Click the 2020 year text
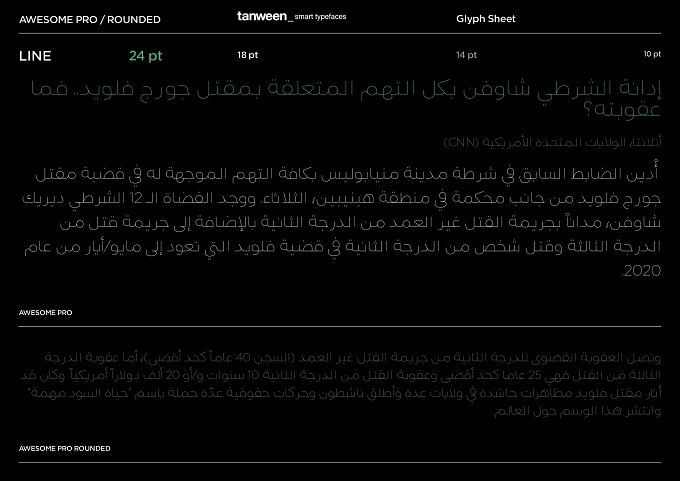 pos(642,271)
